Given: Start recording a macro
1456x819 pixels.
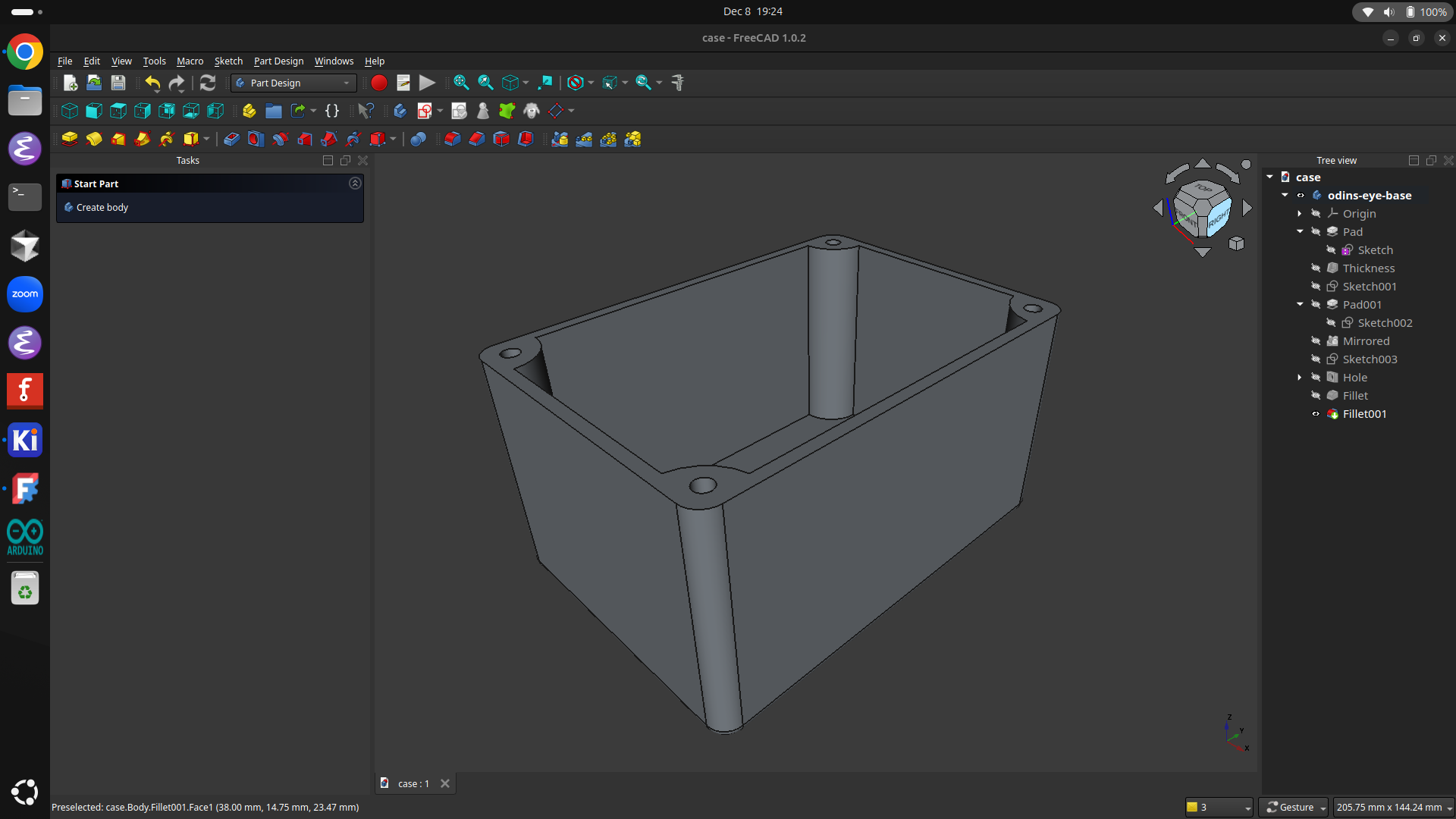Looking at the screenshot, I should tap(379, 83).
